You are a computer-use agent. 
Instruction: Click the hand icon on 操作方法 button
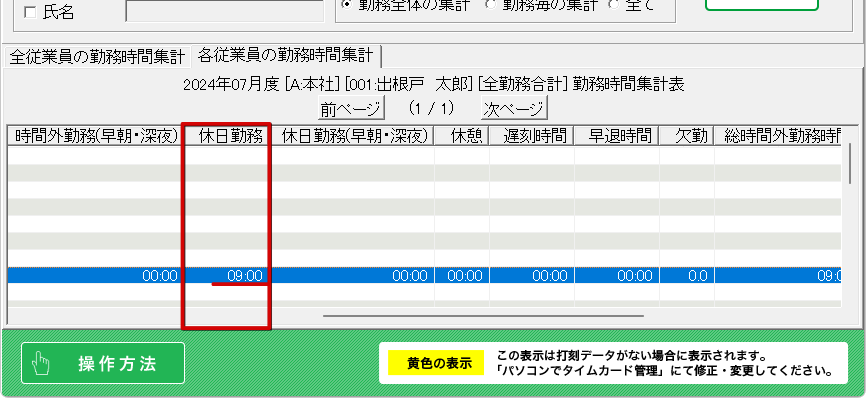coord(41,364)
